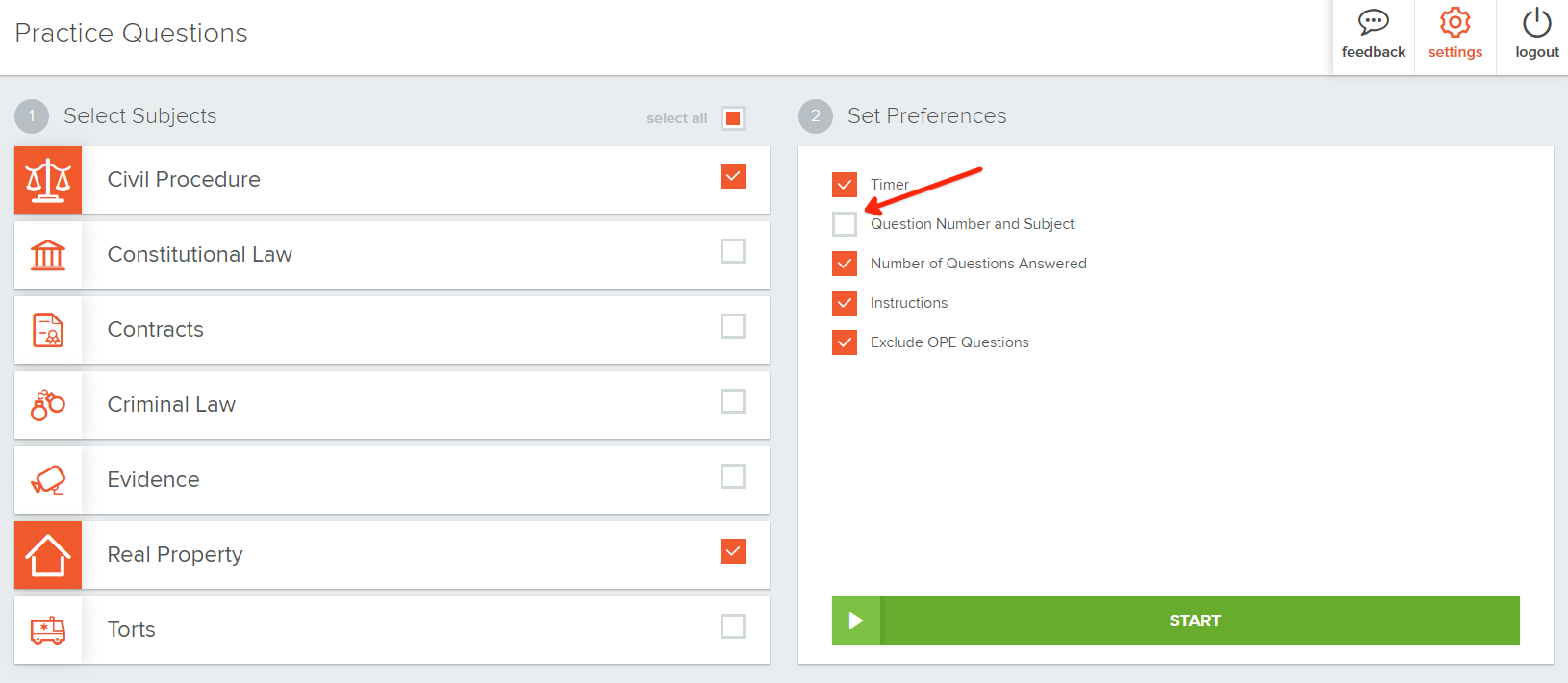This screenshot has width=1568, height=683.
Task: Click the Contracts document icon
Action: point(48,330)
